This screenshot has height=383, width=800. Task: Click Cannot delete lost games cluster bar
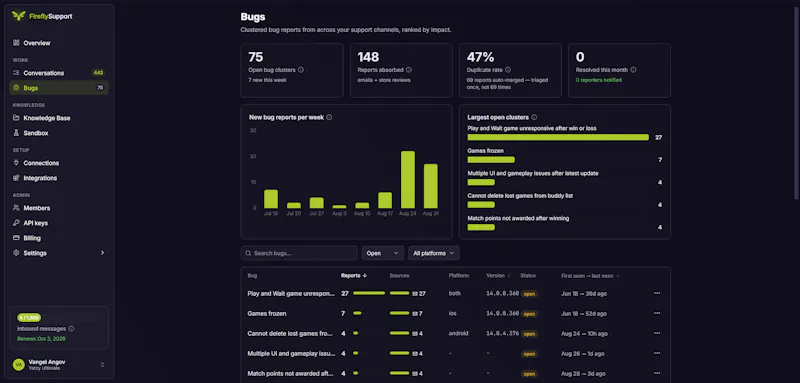481,205
